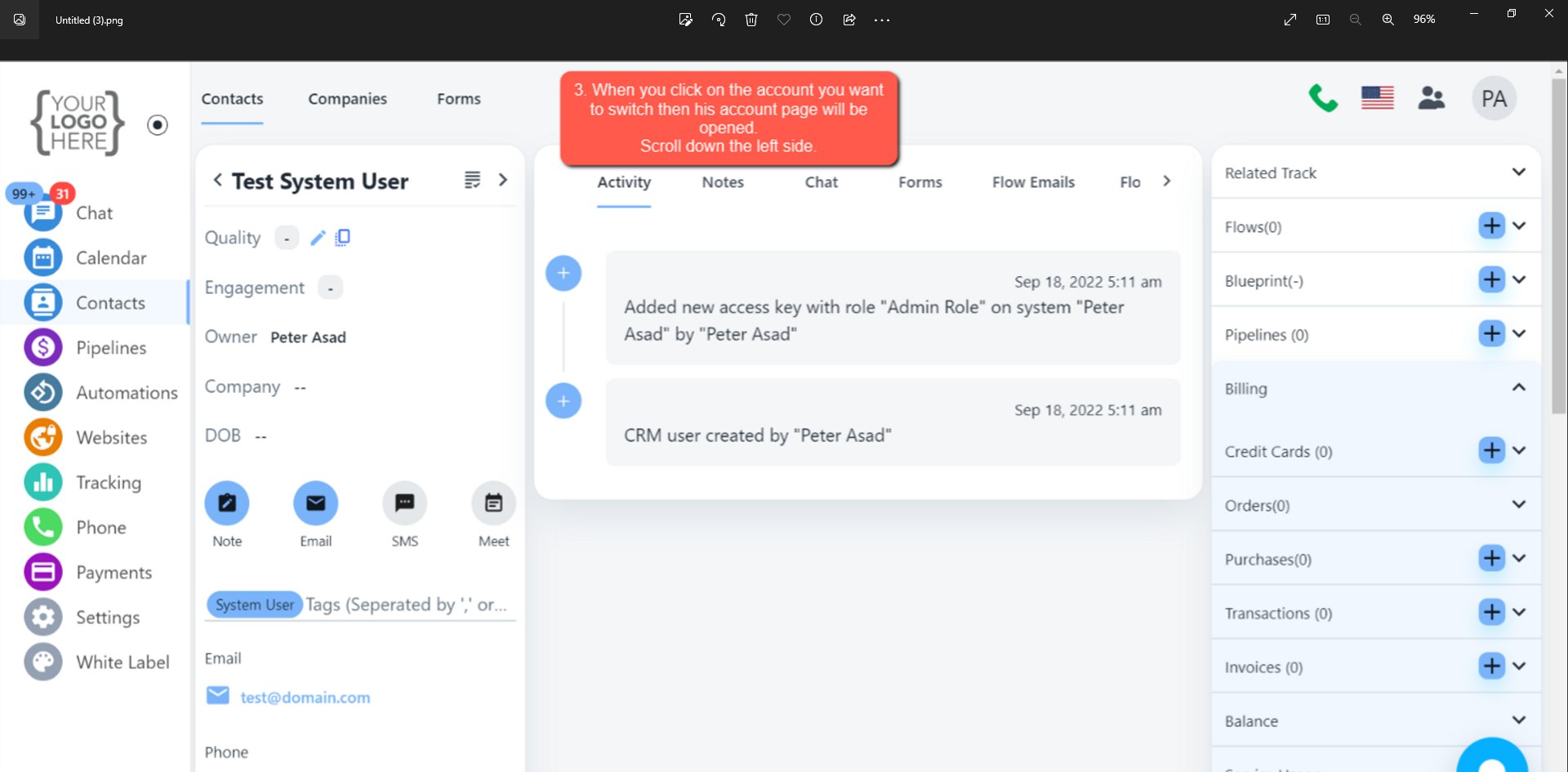Toggle full screen view in photo viewer
The width and height of the screenshot is (1568, 772).
click(1290, 20)
